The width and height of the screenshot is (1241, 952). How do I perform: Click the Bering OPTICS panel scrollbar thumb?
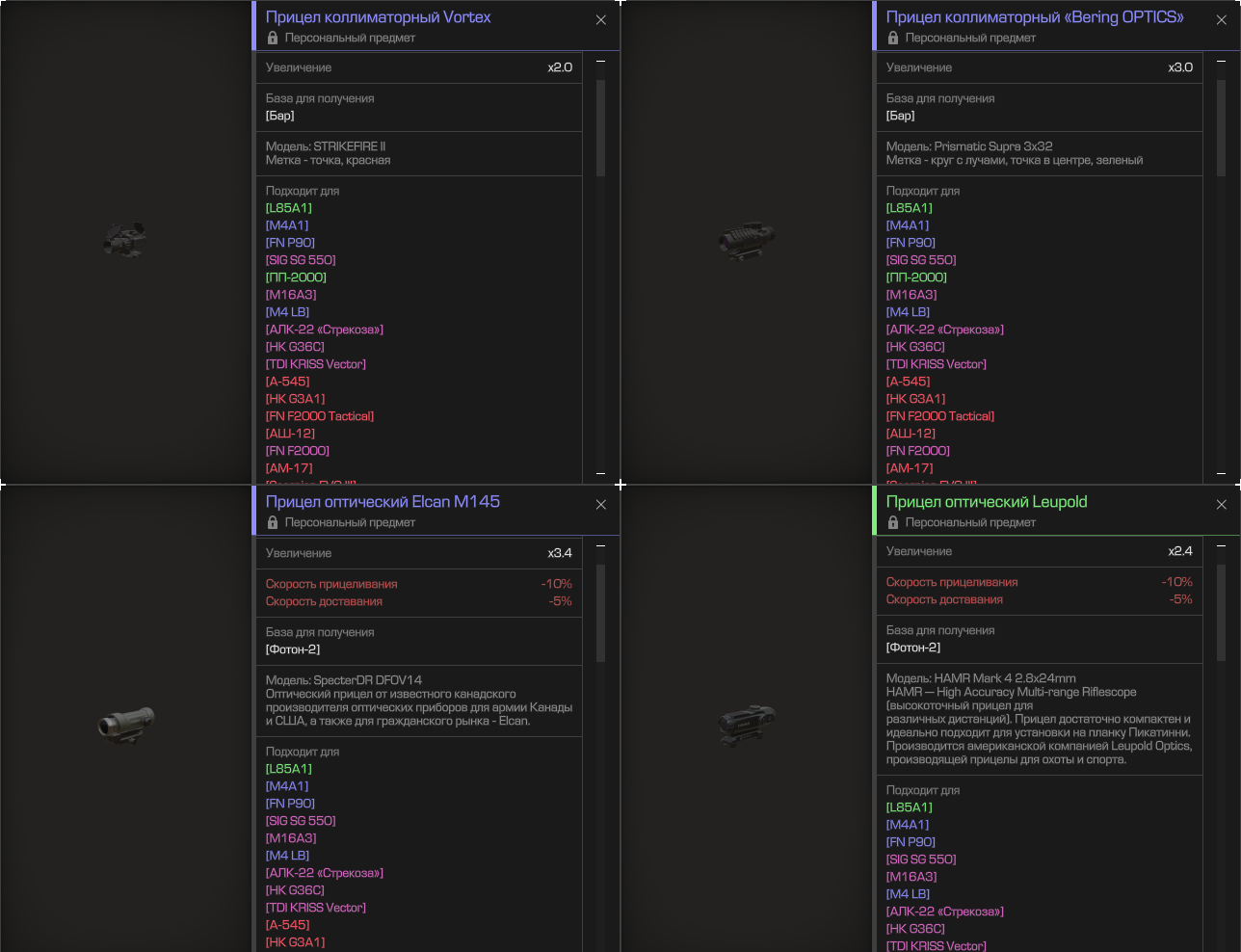(1221, 128)
